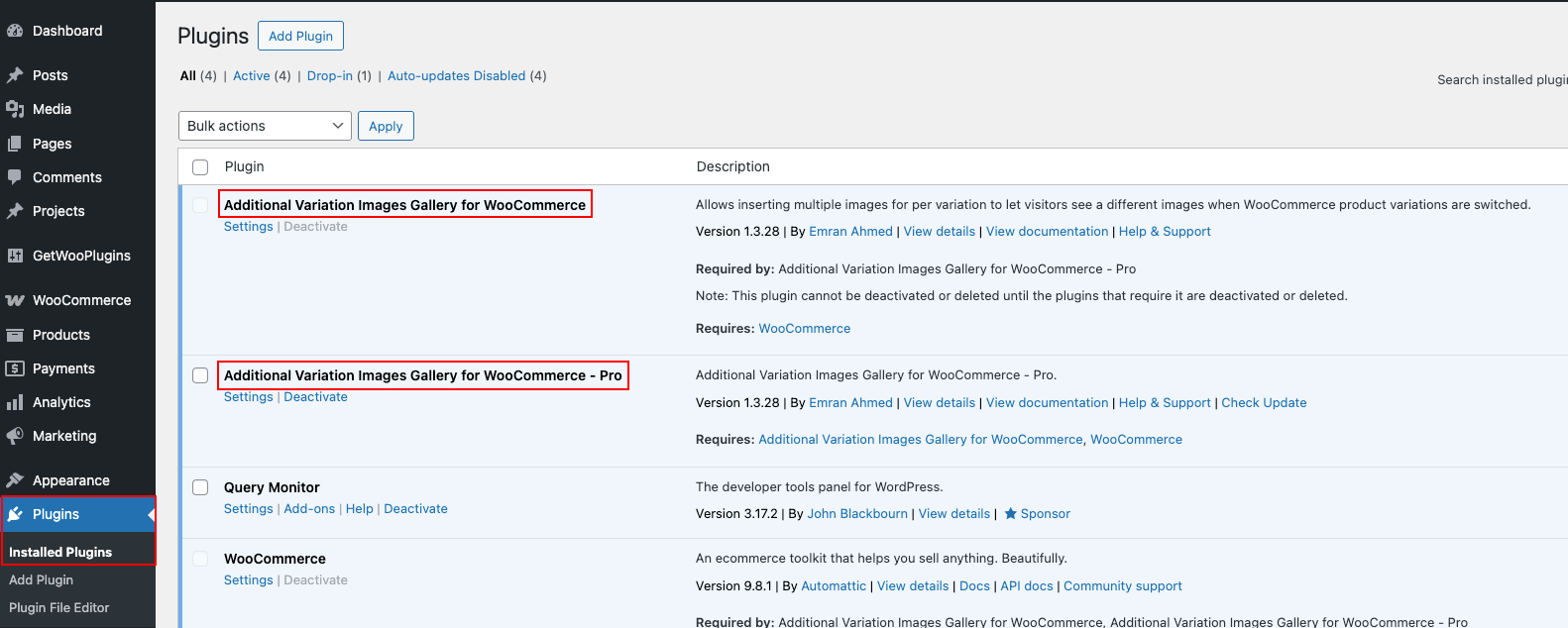This screenshot has height=628, width=1568.
Task: Open the Bulk actions dropdown
Action: [x=265, y=126]
